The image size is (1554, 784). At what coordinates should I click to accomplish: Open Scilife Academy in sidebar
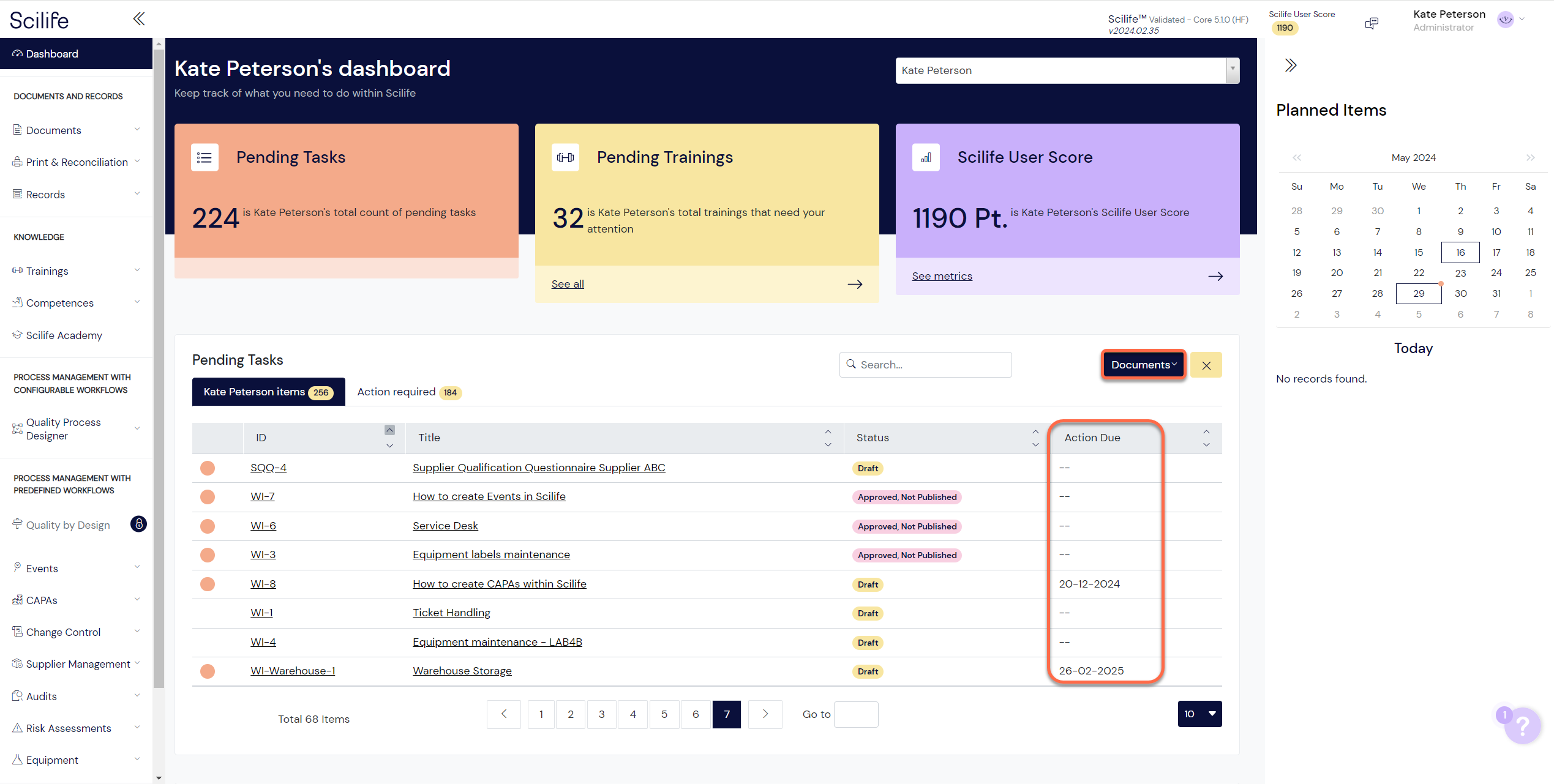[x=64, y=335]
